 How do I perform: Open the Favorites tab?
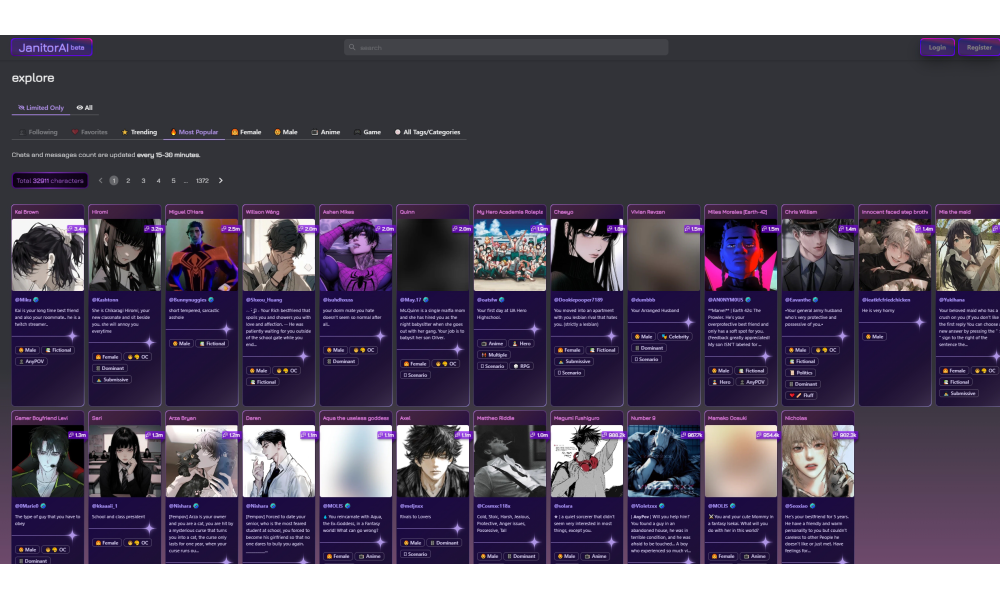pos(89,132)
